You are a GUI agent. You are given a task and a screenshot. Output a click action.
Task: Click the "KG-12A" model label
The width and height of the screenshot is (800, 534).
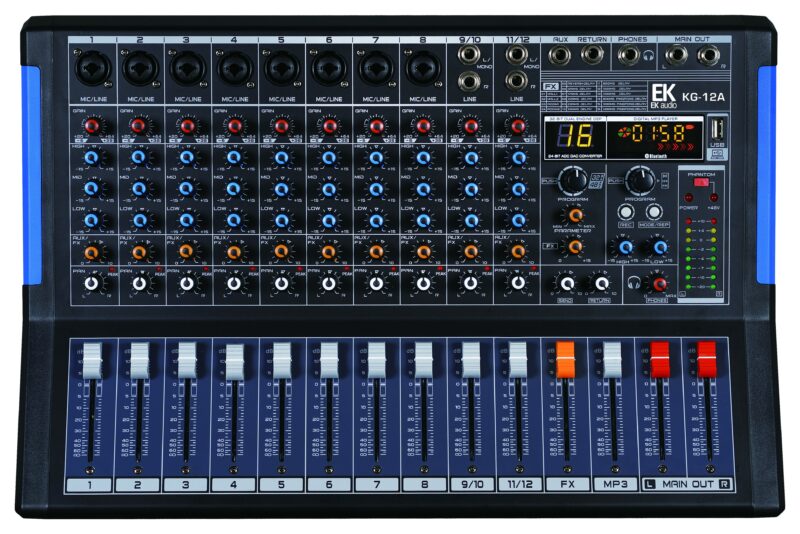(703, 96)
